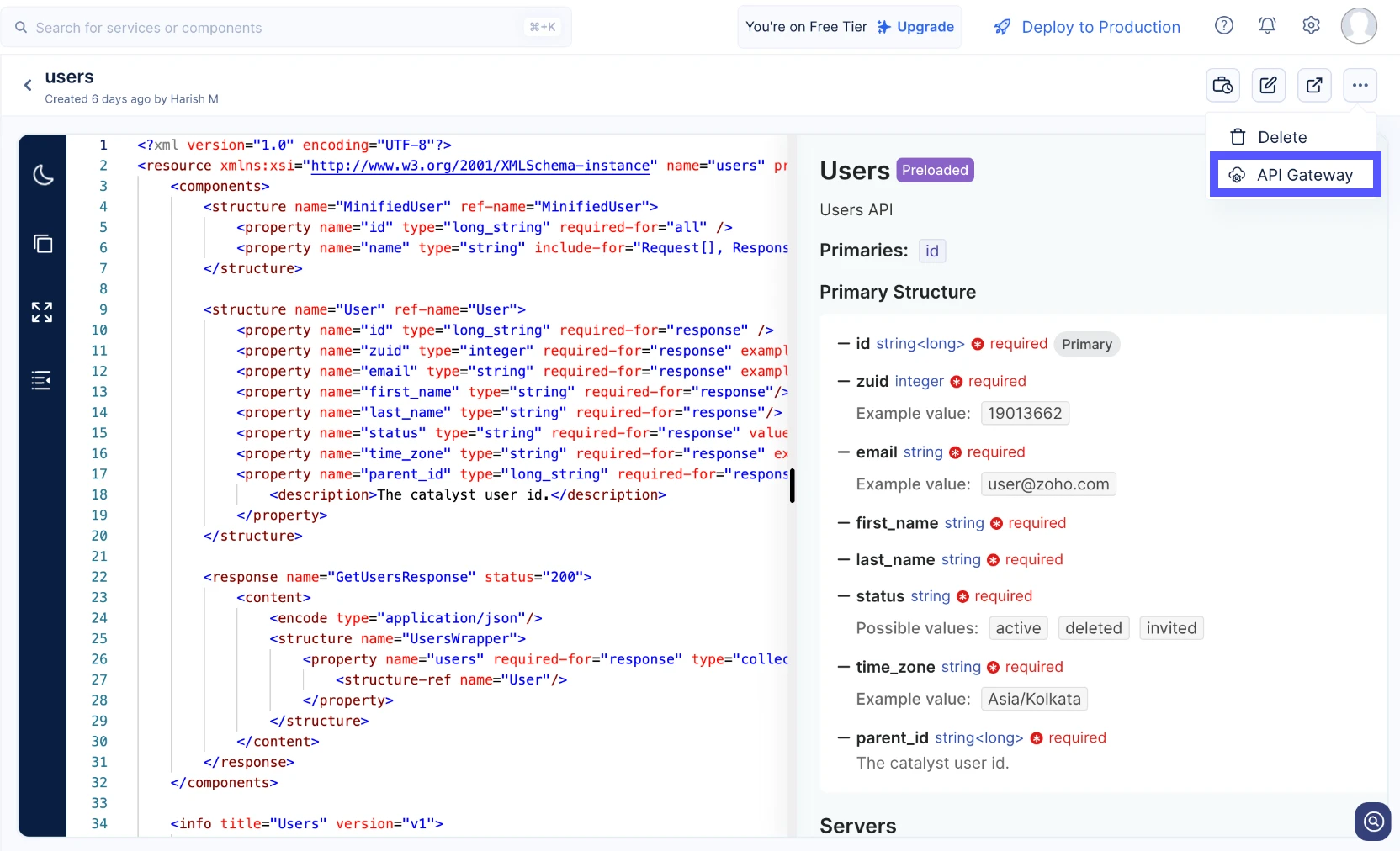Click Upgrade link in Free Tier banner
This screenshot has width=1400, height=851.
pyautogui.click(x=915, y=27)
